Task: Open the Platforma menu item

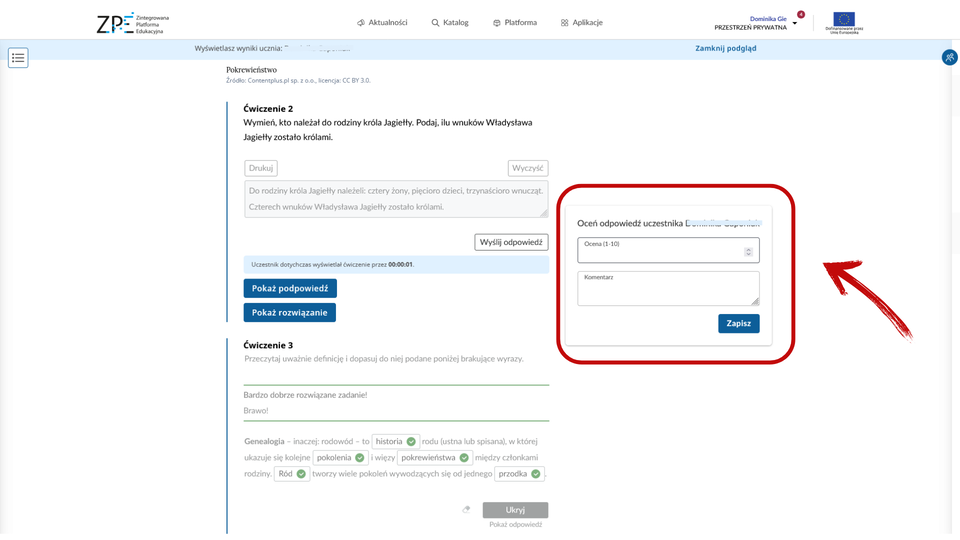Action: tap(515, 22)
